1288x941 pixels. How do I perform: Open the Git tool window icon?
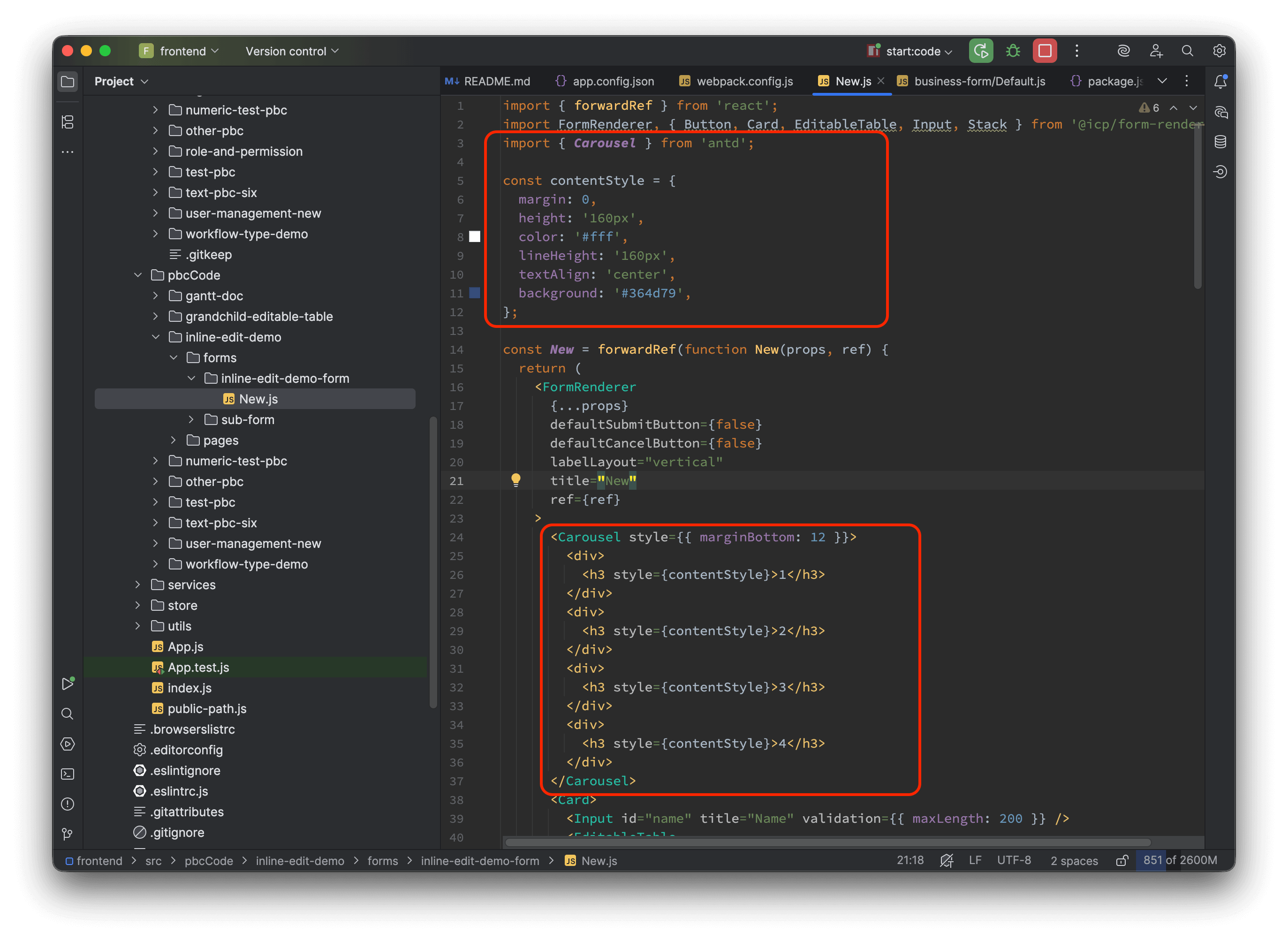click(67, 835)
